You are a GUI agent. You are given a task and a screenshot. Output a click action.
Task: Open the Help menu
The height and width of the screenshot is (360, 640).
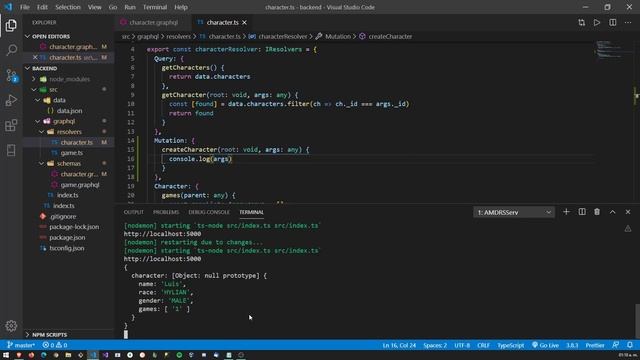[181, 7]
